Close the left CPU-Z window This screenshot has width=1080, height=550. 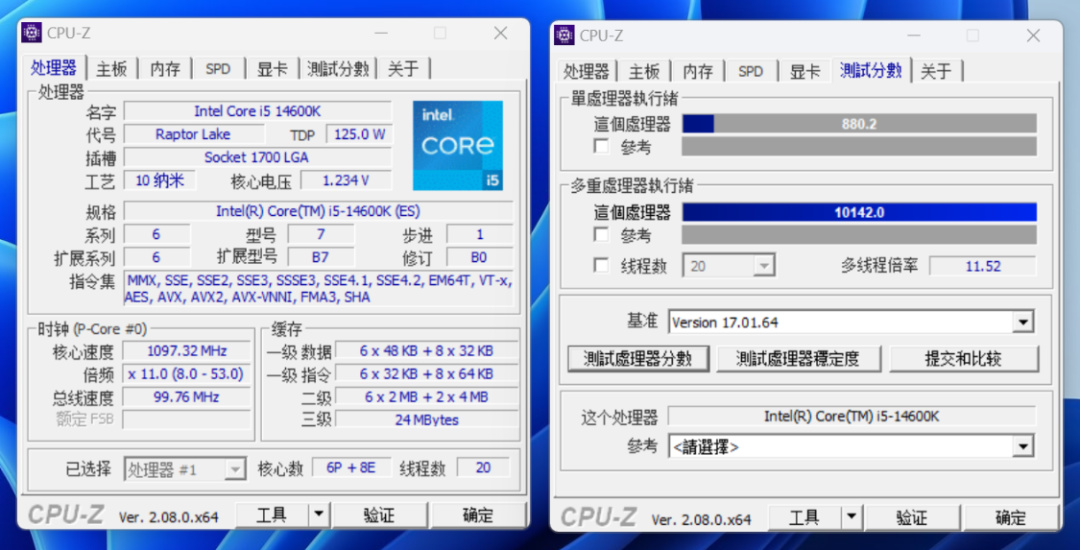tap(501, 33)
